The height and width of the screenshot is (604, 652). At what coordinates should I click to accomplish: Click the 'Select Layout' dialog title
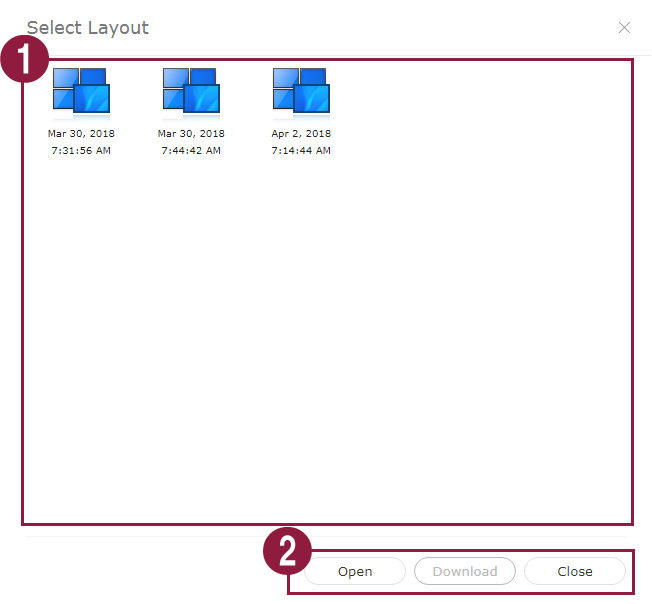(88, 28)
